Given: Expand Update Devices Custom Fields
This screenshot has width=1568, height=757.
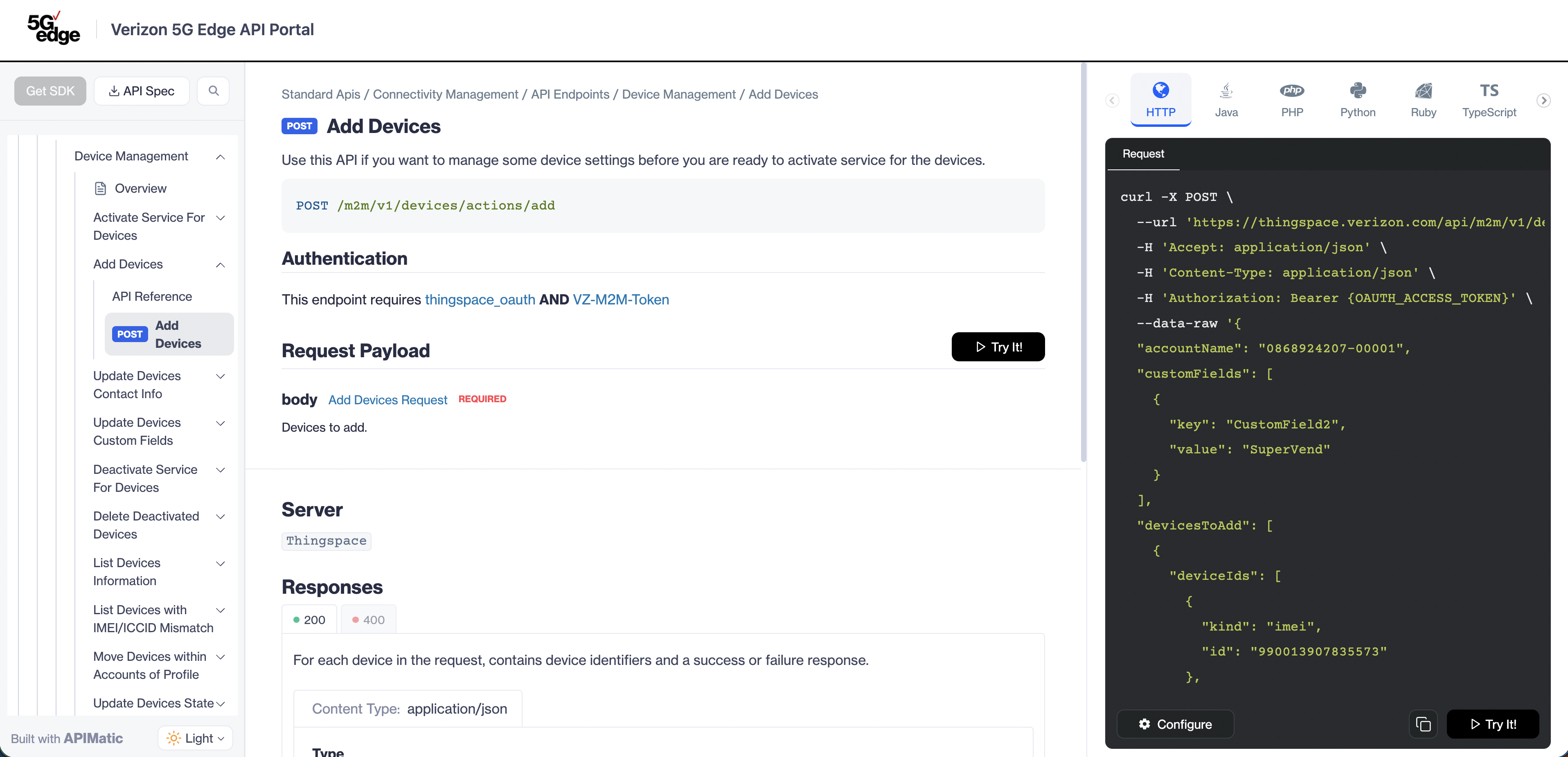Looking at the screenshot, I should coord(221,423).
